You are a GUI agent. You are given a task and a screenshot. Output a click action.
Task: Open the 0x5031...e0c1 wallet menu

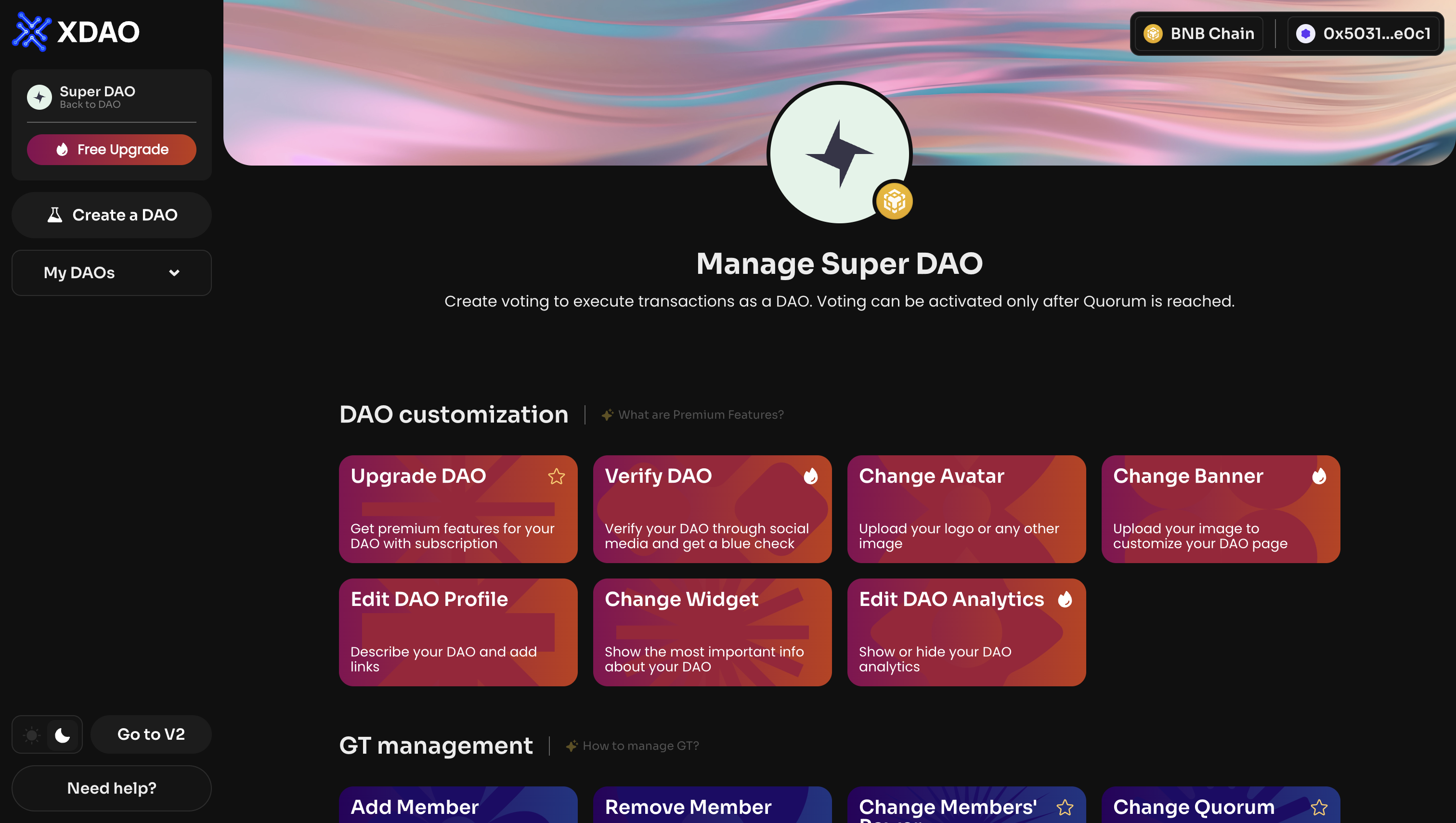pos(1363,33)
